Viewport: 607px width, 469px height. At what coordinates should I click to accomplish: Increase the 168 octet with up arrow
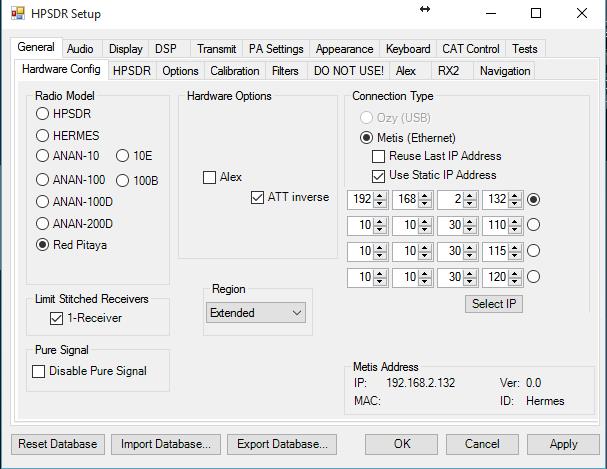pyautogui.click(x=425, y=195)
